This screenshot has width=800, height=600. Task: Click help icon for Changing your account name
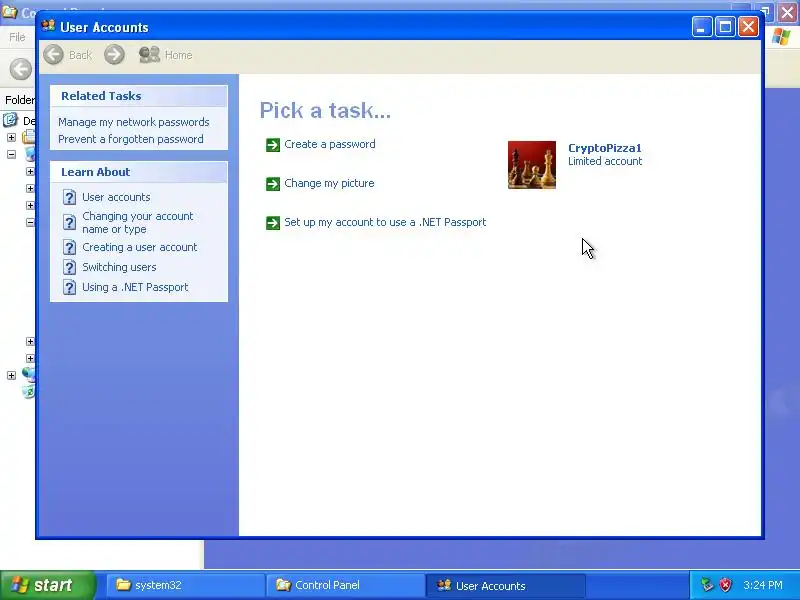pos(69,222)
